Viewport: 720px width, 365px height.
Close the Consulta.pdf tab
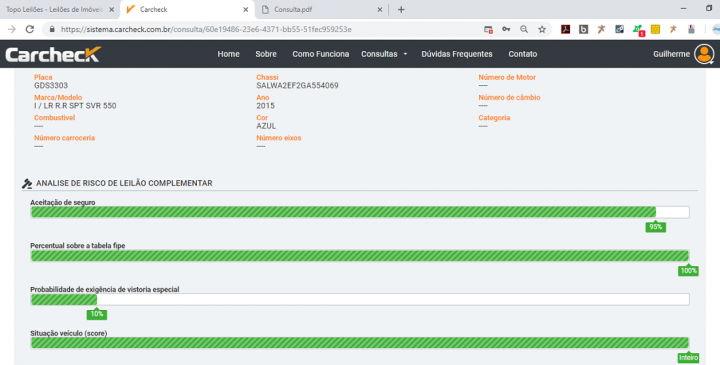tap(380, 9)
